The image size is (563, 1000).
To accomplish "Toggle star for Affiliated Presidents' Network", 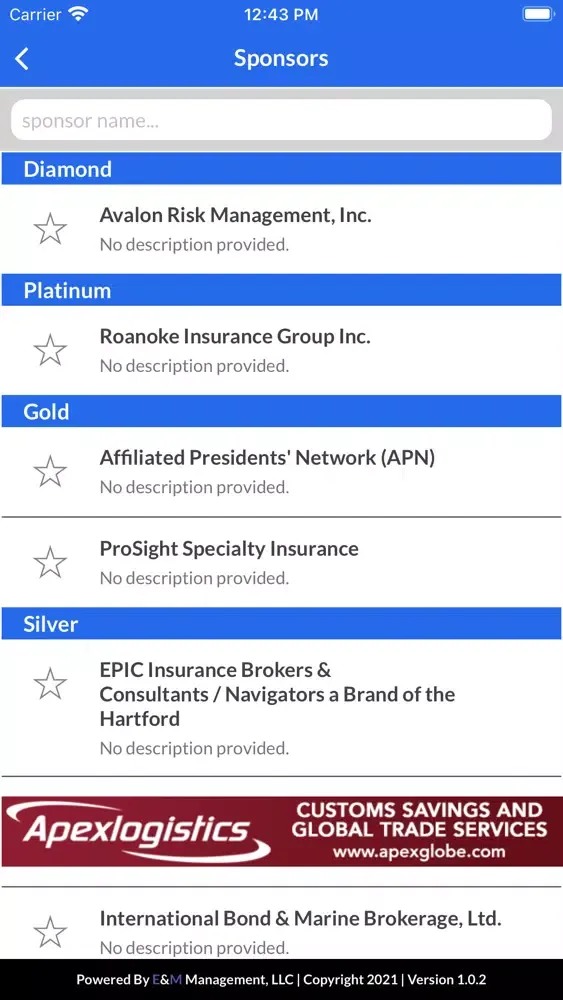I will pyautogui.click(x=50, y=471).
